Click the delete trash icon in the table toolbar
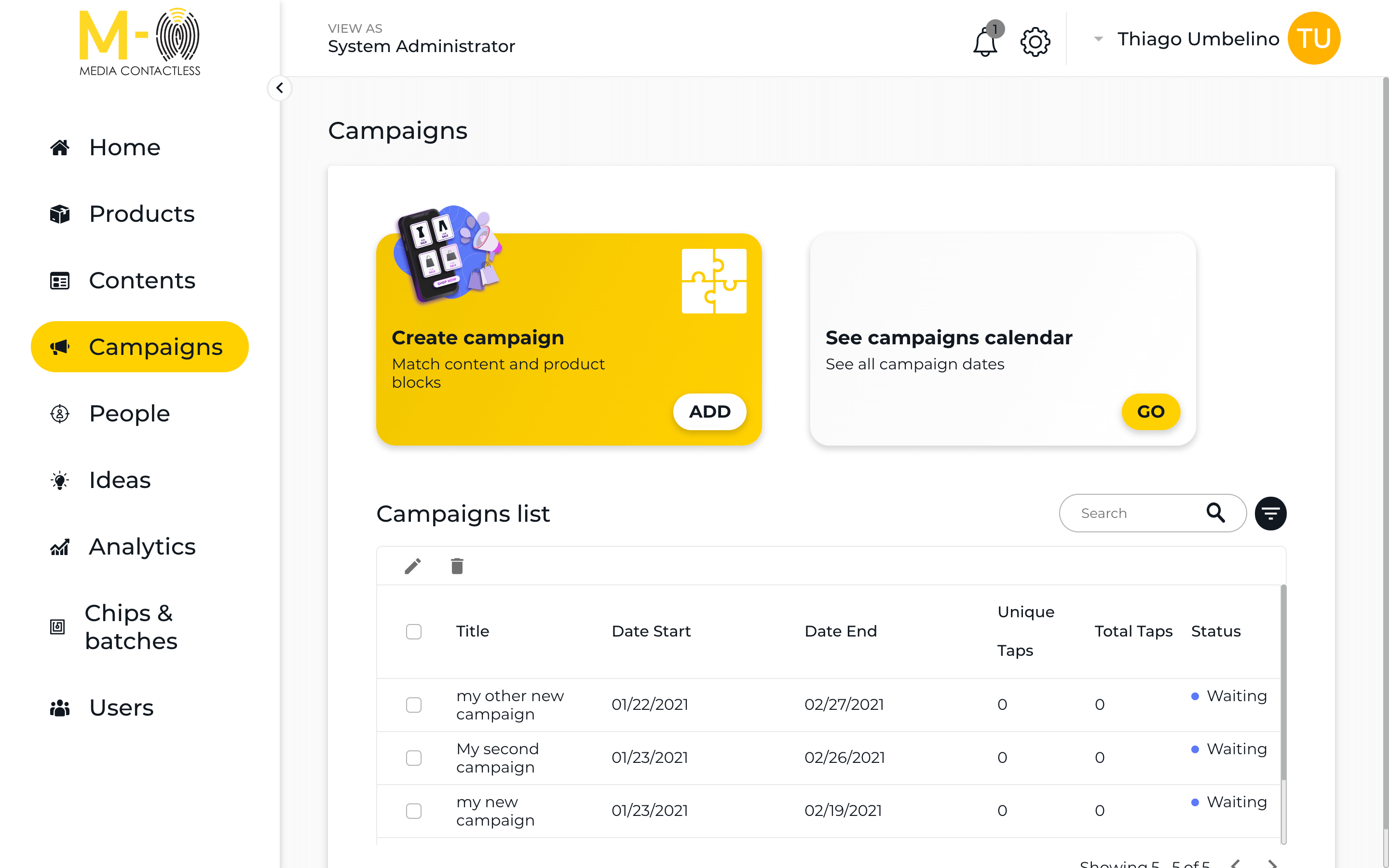 coord(457,566)
